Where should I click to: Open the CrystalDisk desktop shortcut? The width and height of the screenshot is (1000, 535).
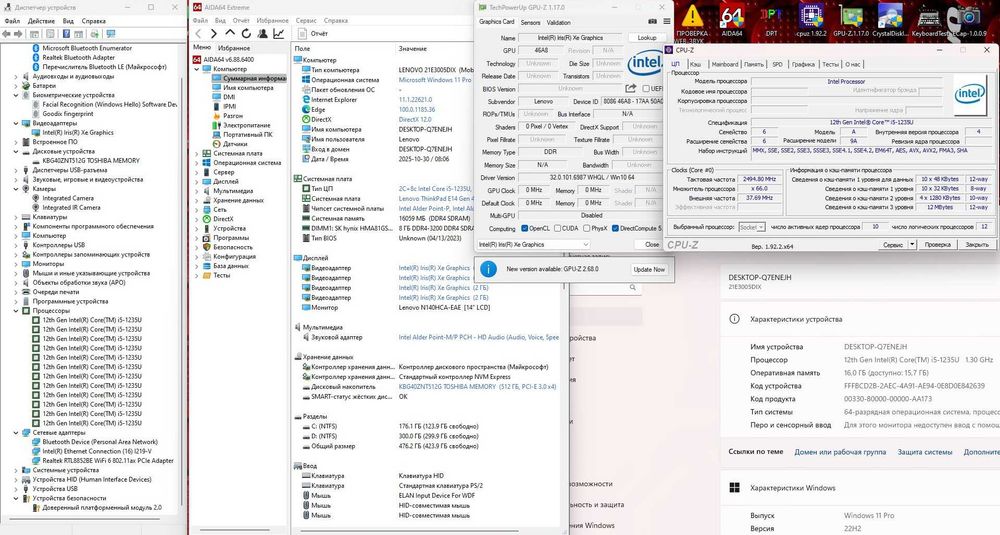click(x=890, y=20)
